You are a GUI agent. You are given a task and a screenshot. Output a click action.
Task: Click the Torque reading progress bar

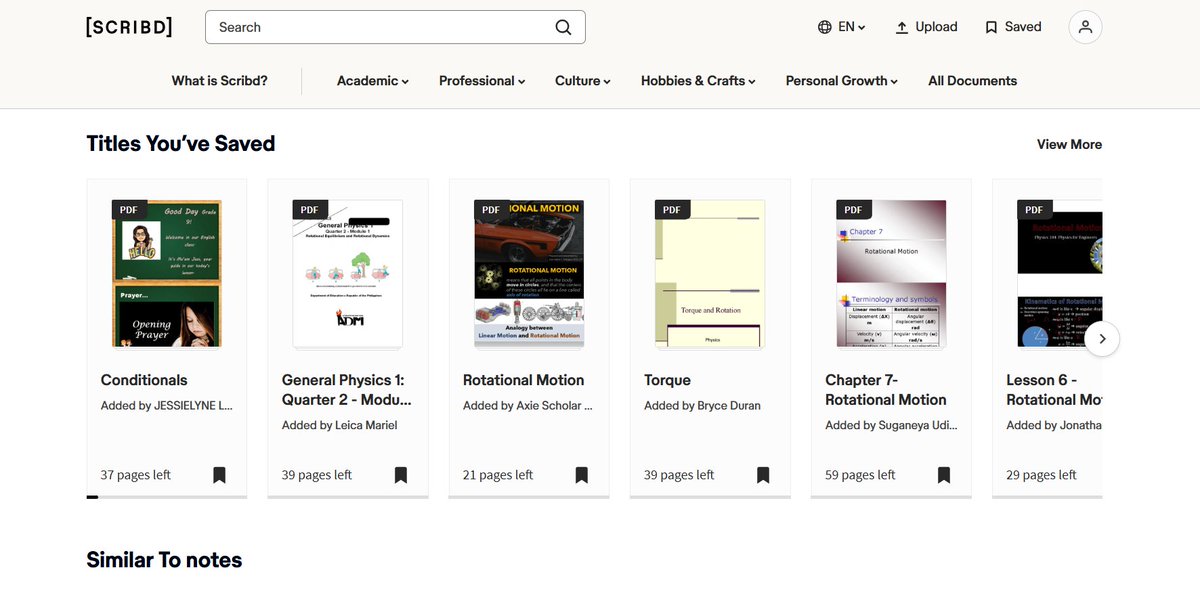(x=710, y=496)
